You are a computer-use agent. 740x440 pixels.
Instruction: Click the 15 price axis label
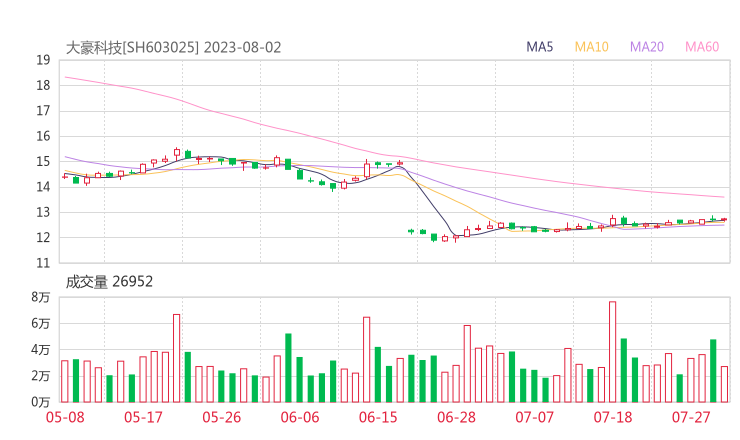pos(43,162)
